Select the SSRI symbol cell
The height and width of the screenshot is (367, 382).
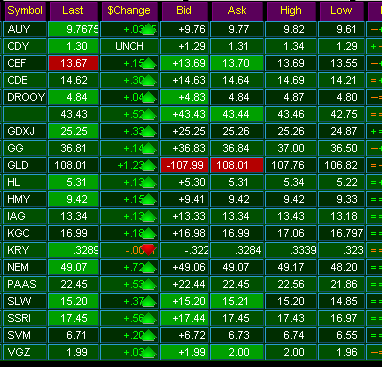25,318
